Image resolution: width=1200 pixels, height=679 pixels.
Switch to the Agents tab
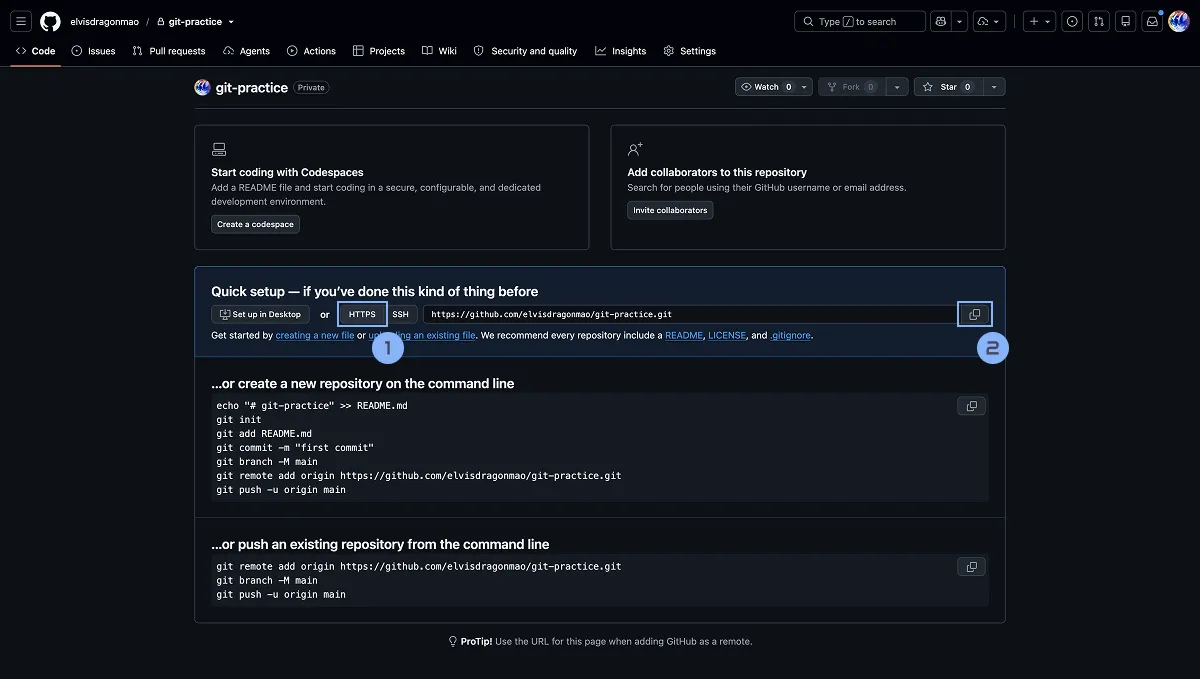(247, 51)
